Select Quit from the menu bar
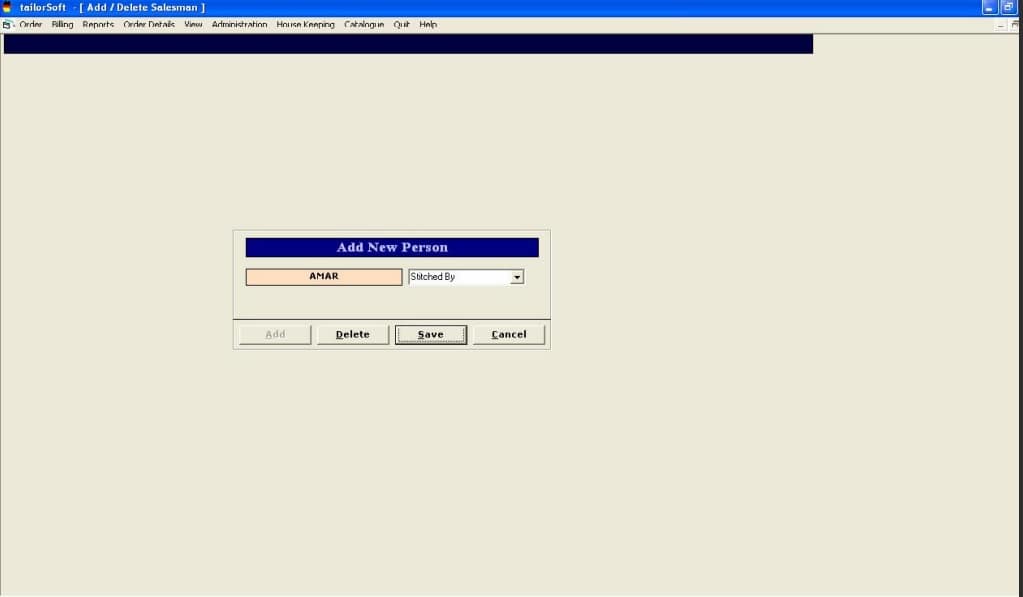 401,25
